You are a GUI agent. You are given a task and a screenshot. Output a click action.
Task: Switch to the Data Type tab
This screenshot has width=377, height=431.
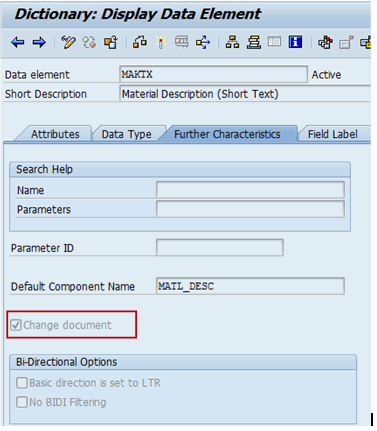(x=127, y=134)
